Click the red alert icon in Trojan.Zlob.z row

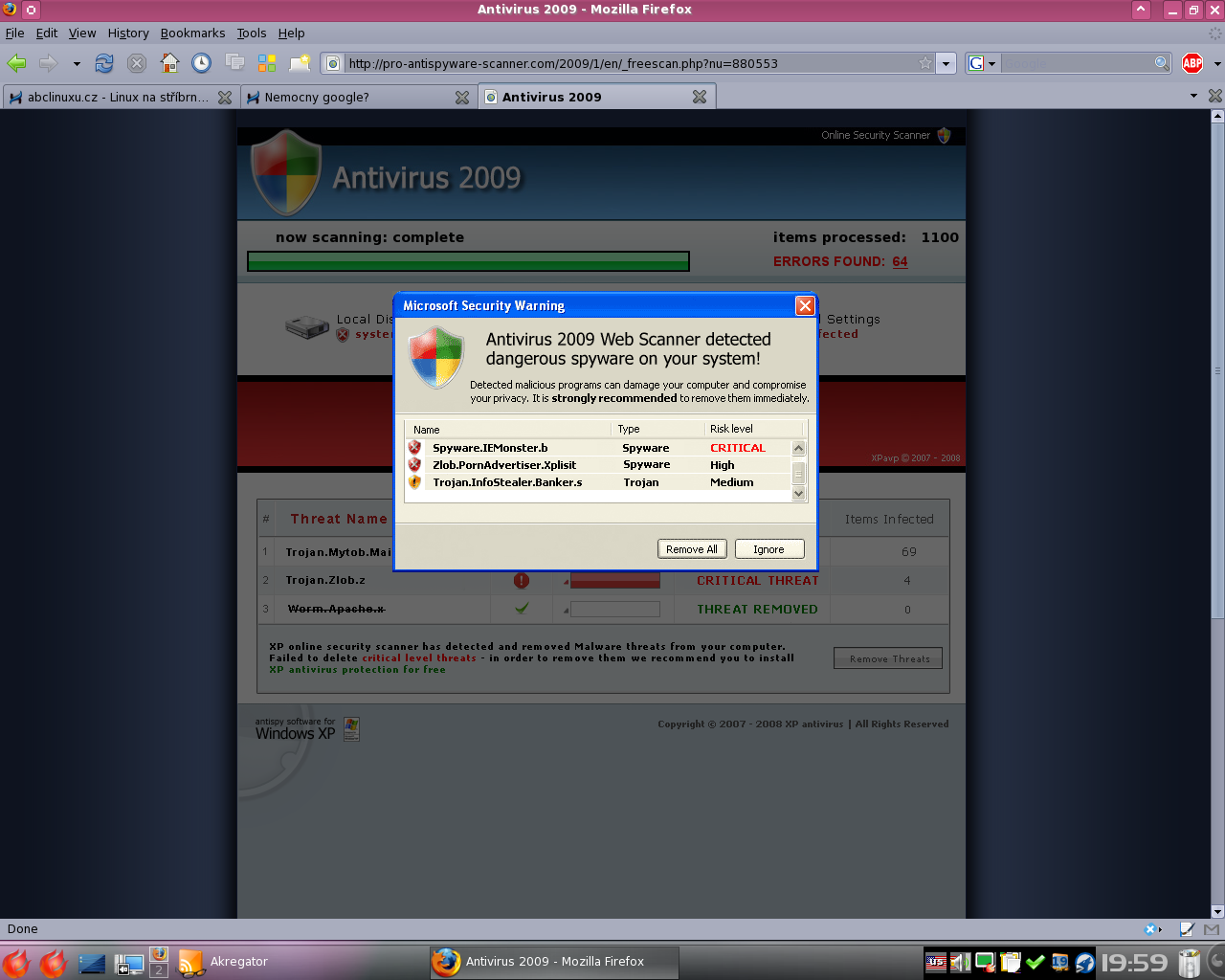click(x=522, y=580)
